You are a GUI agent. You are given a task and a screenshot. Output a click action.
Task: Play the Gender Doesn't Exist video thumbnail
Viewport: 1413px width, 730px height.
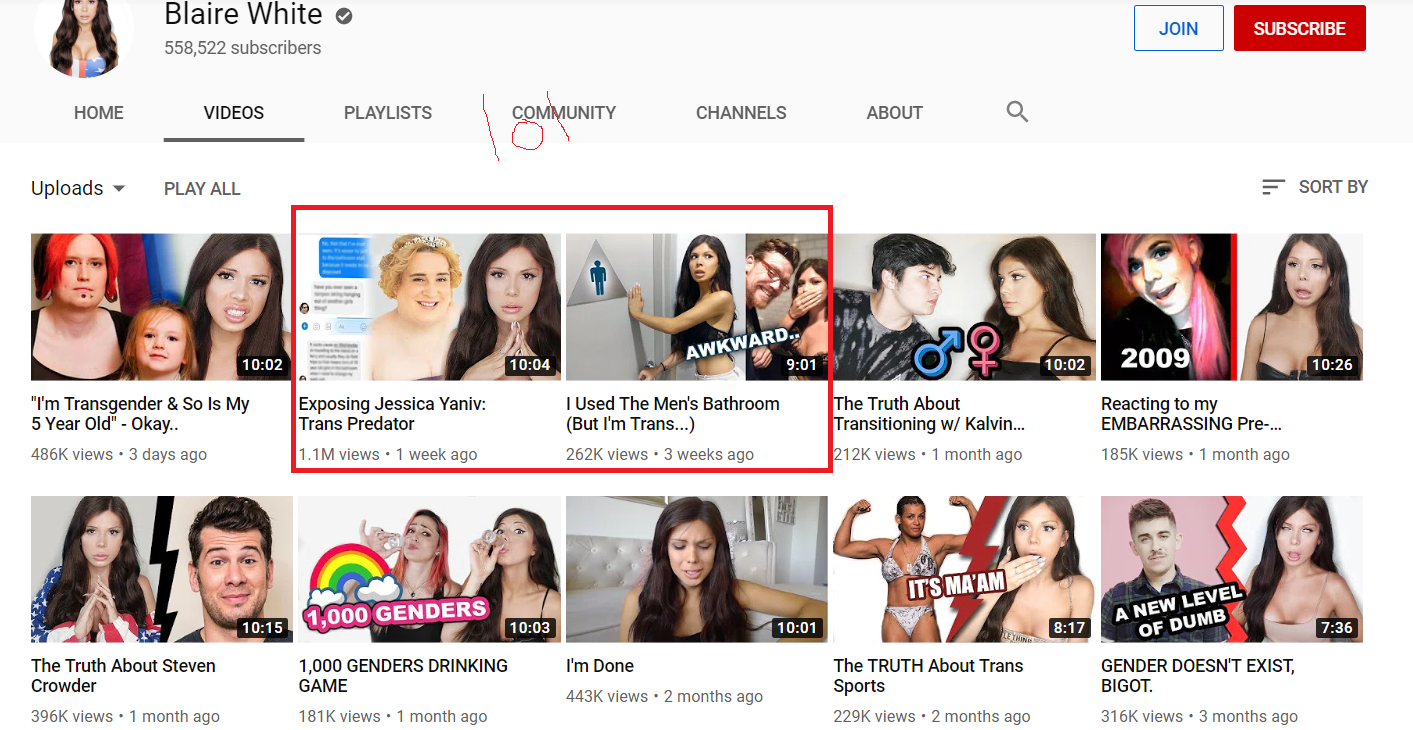coord(1232,569)
